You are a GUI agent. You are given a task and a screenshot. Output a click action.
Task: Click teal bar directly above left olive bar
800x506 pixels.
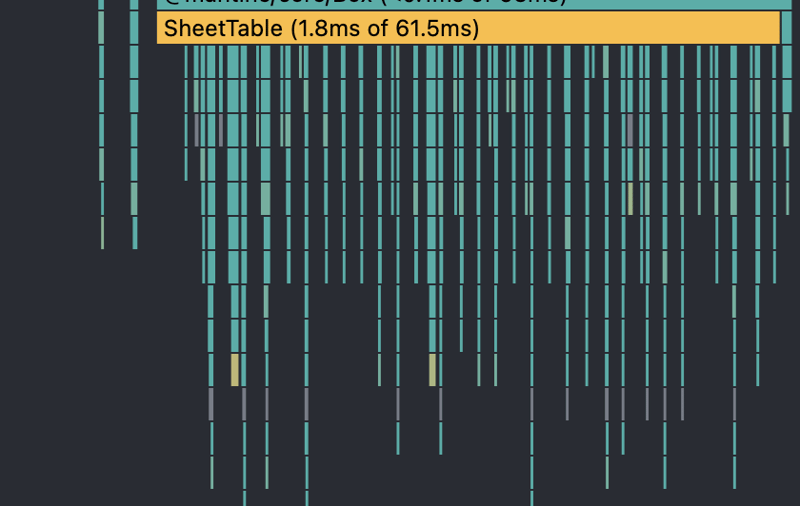pyautogui.click(x=235, y=335)
